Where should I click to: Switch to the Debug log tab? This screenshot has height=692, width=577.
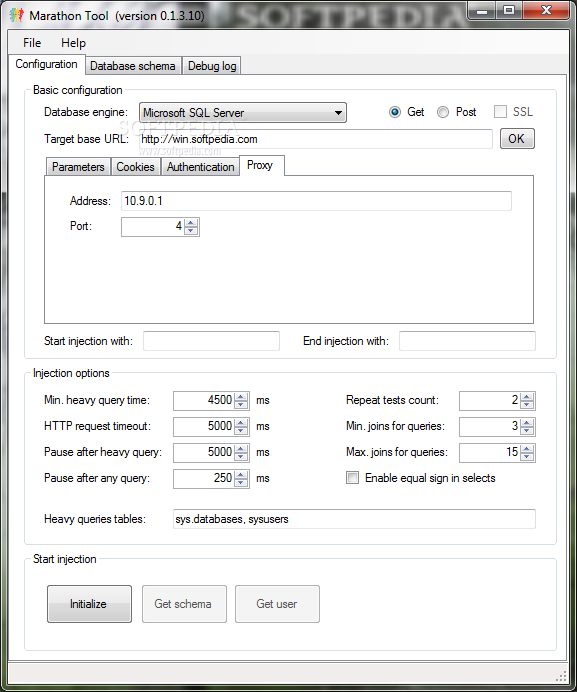(x=212, y=66)
